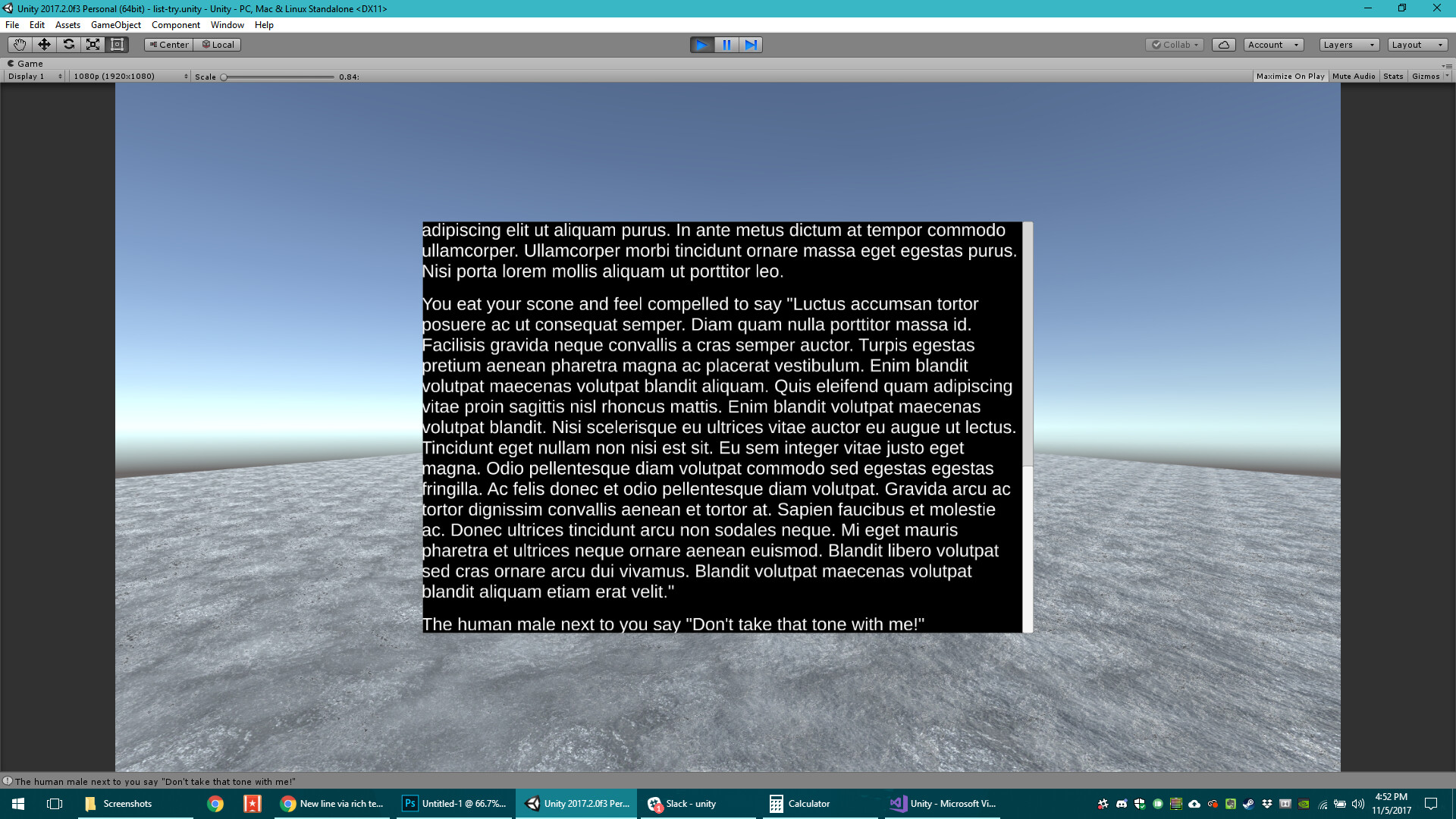Open Unity Cloud Services window
Viewport: 1456px width, 819px height.
[x=1223, y=44]
